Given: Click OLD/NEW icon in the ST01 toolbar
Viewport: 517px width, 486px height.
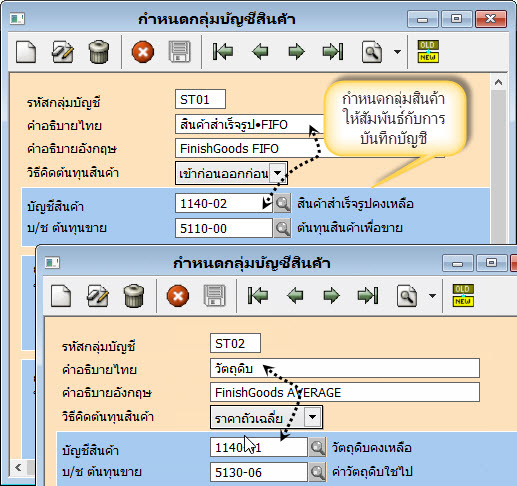Looking at the screenshot, I should point(428,52).
